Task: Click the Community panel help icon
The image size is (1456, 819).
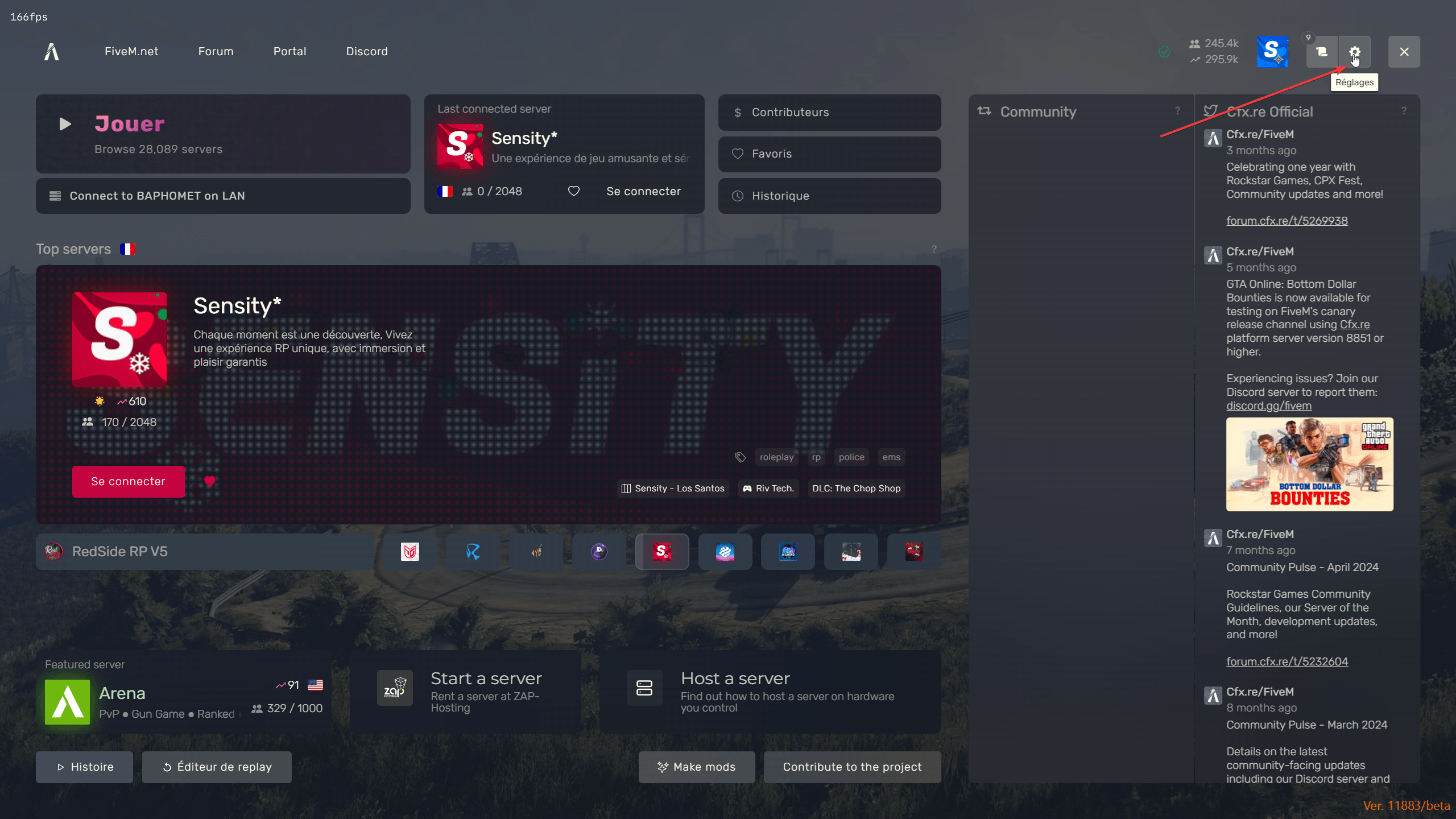Action: [1177, 111]
